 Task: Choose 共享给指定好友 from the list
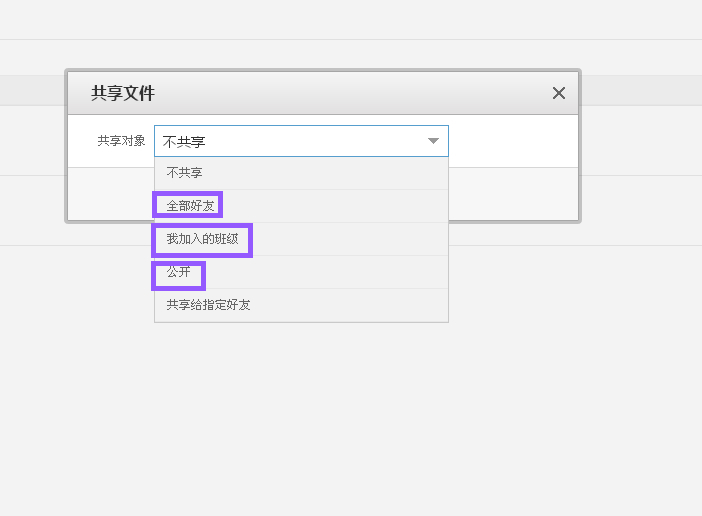pos(209,304)
